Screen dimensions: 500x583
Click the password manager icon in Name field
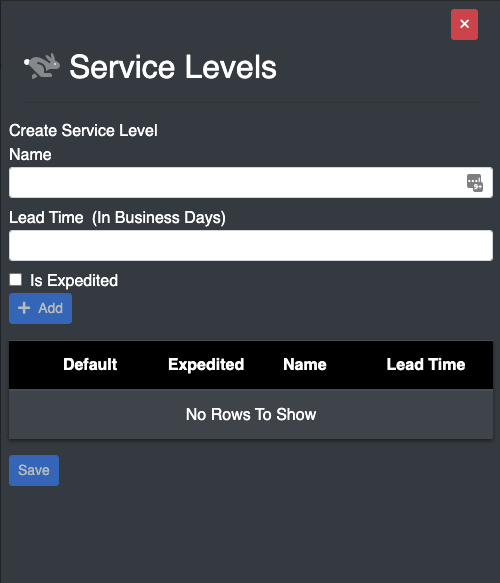click(x=475, y=183)
